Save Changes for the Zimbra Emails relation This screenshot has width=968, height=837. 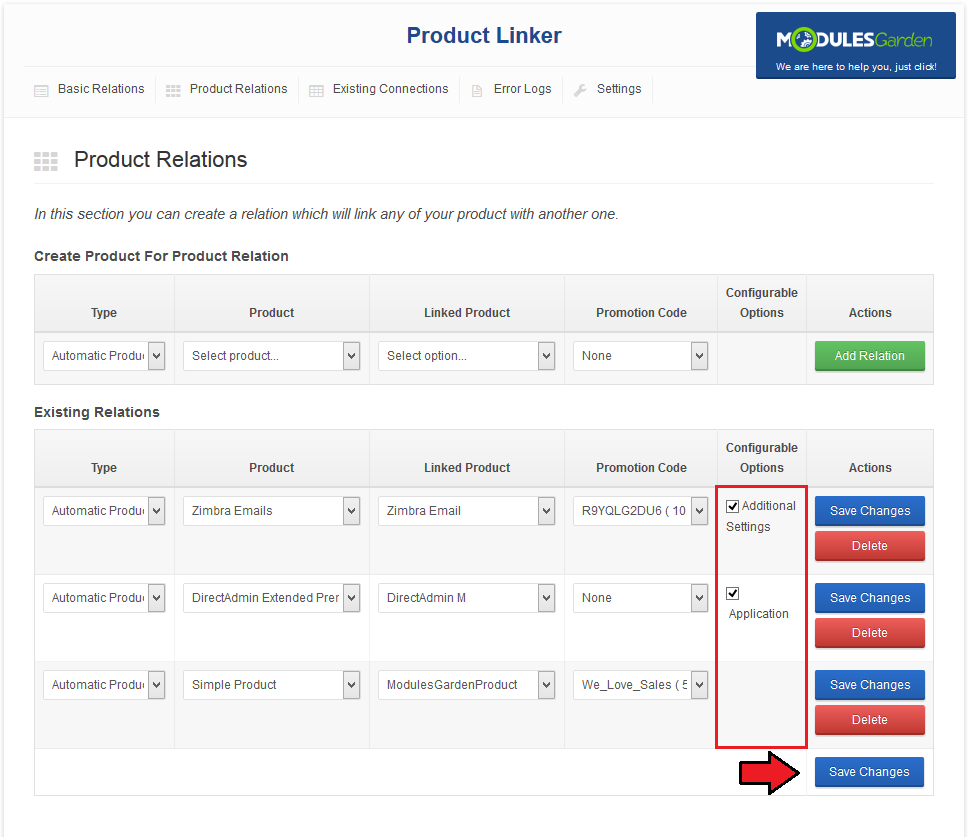tap(869, 511)
